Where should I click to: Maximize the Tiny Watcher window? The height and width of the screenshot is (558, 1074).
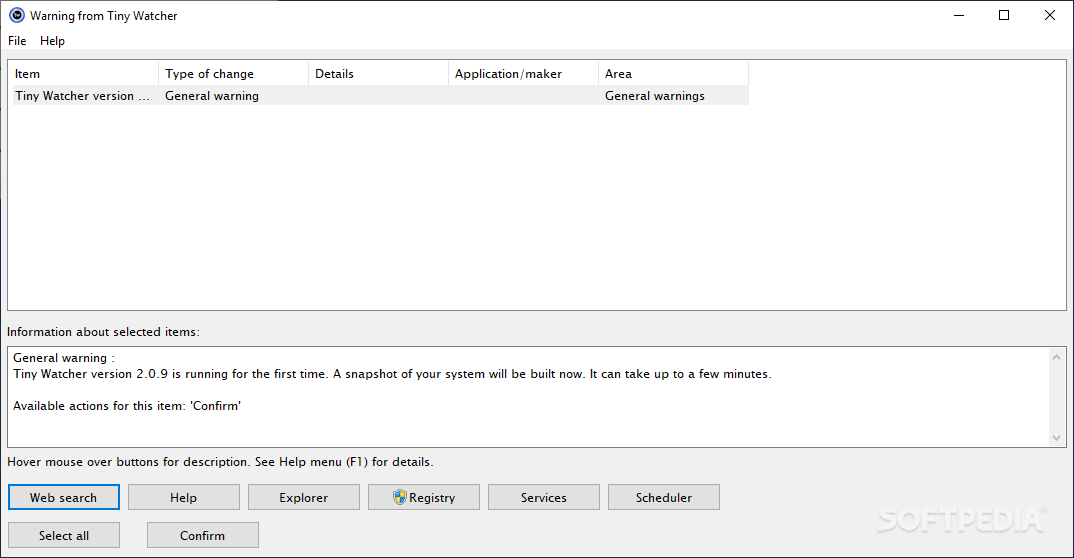pos(1004,15)
